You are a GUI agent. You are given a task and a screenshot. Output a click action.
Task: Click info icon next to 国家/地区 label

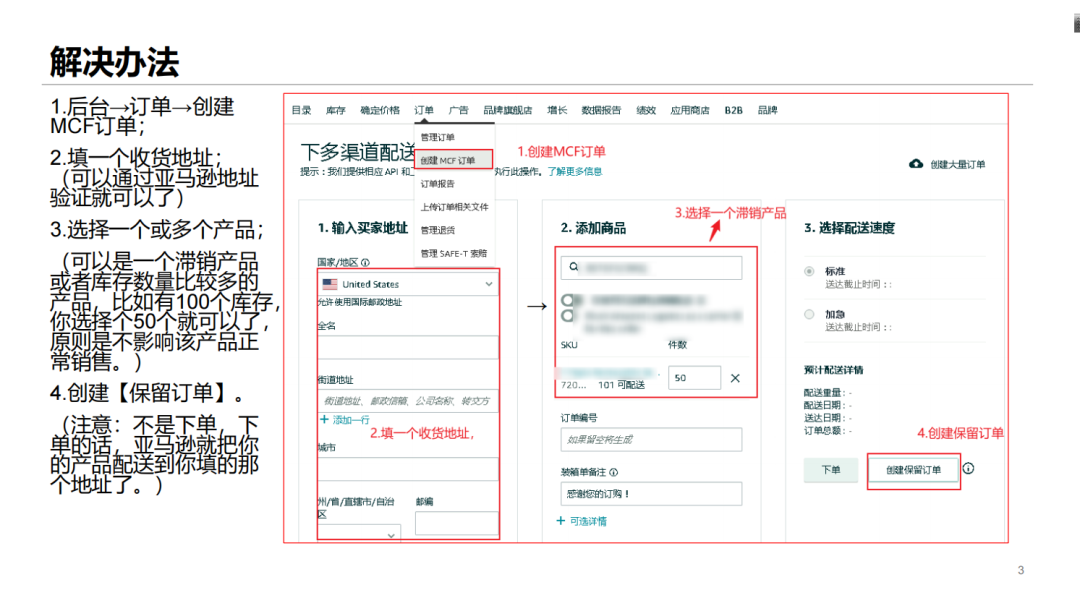tap(365, 262)
